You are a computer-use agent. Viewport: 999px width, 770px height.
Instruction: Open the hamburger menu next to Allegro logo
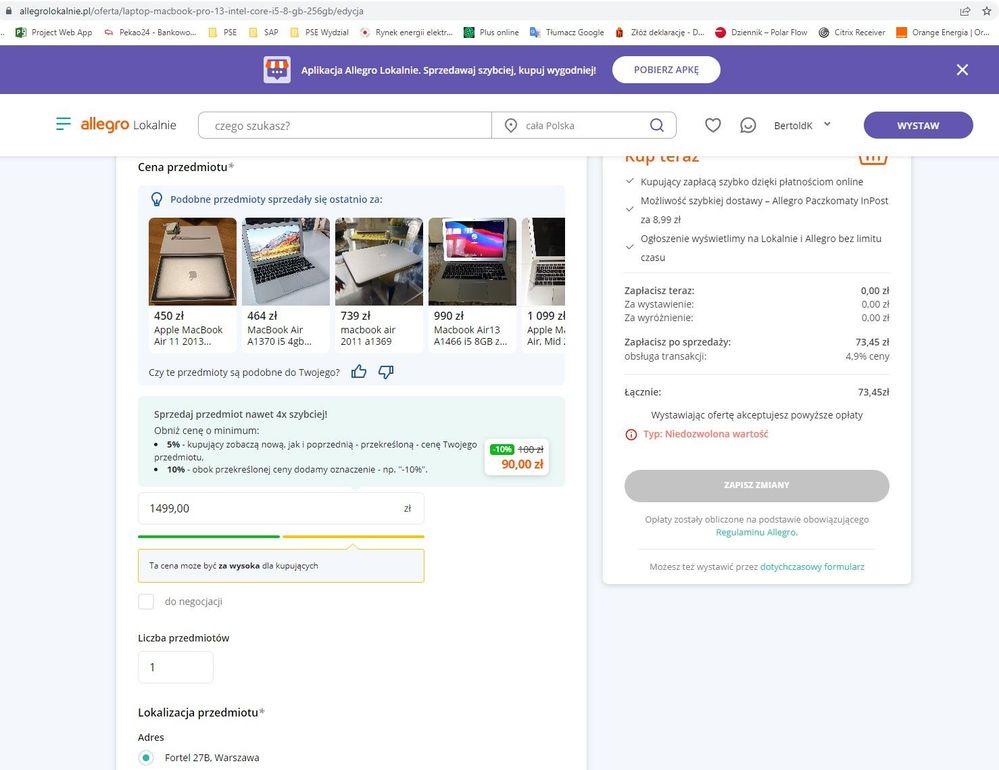click(x=63, y=124)
